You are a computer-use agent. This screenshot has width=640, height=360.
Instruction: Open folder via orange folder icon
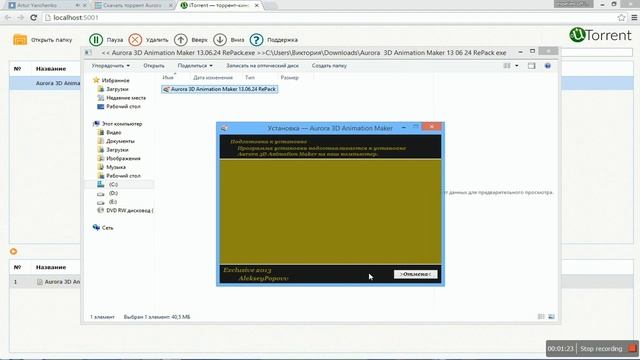(20, 40)
